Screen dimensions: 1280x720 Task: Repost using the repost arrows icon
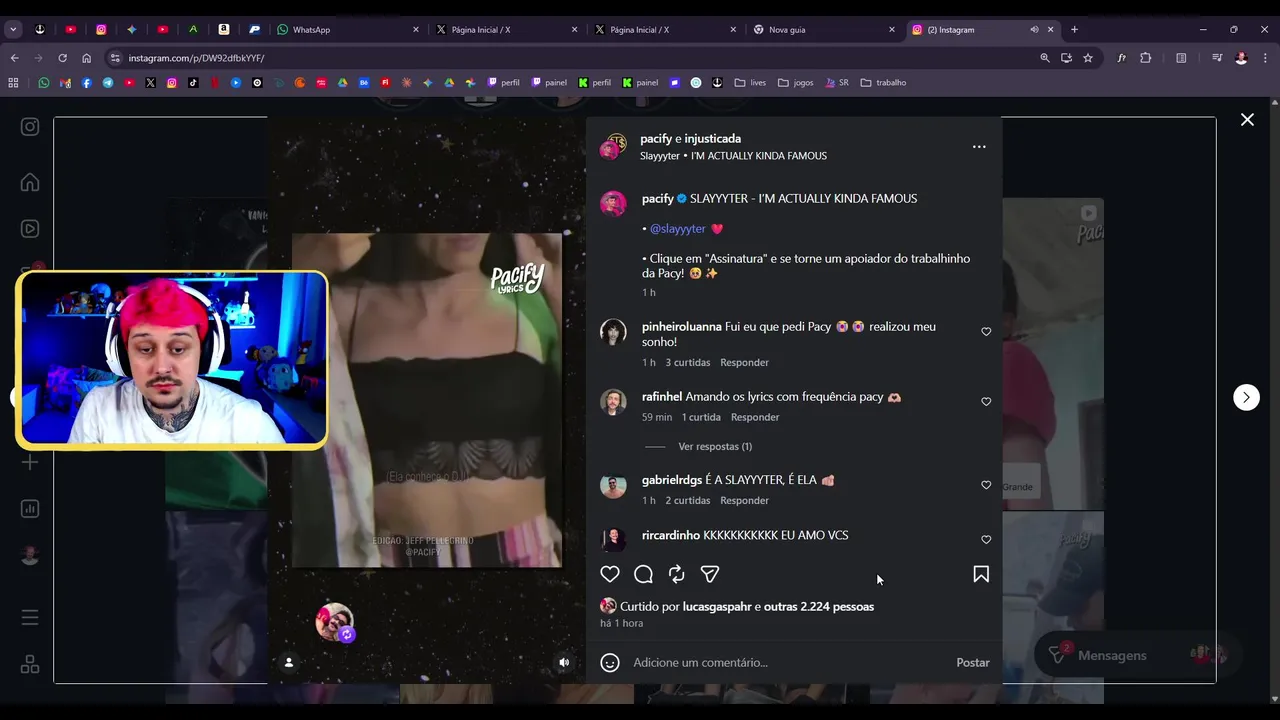click(677, 574)
